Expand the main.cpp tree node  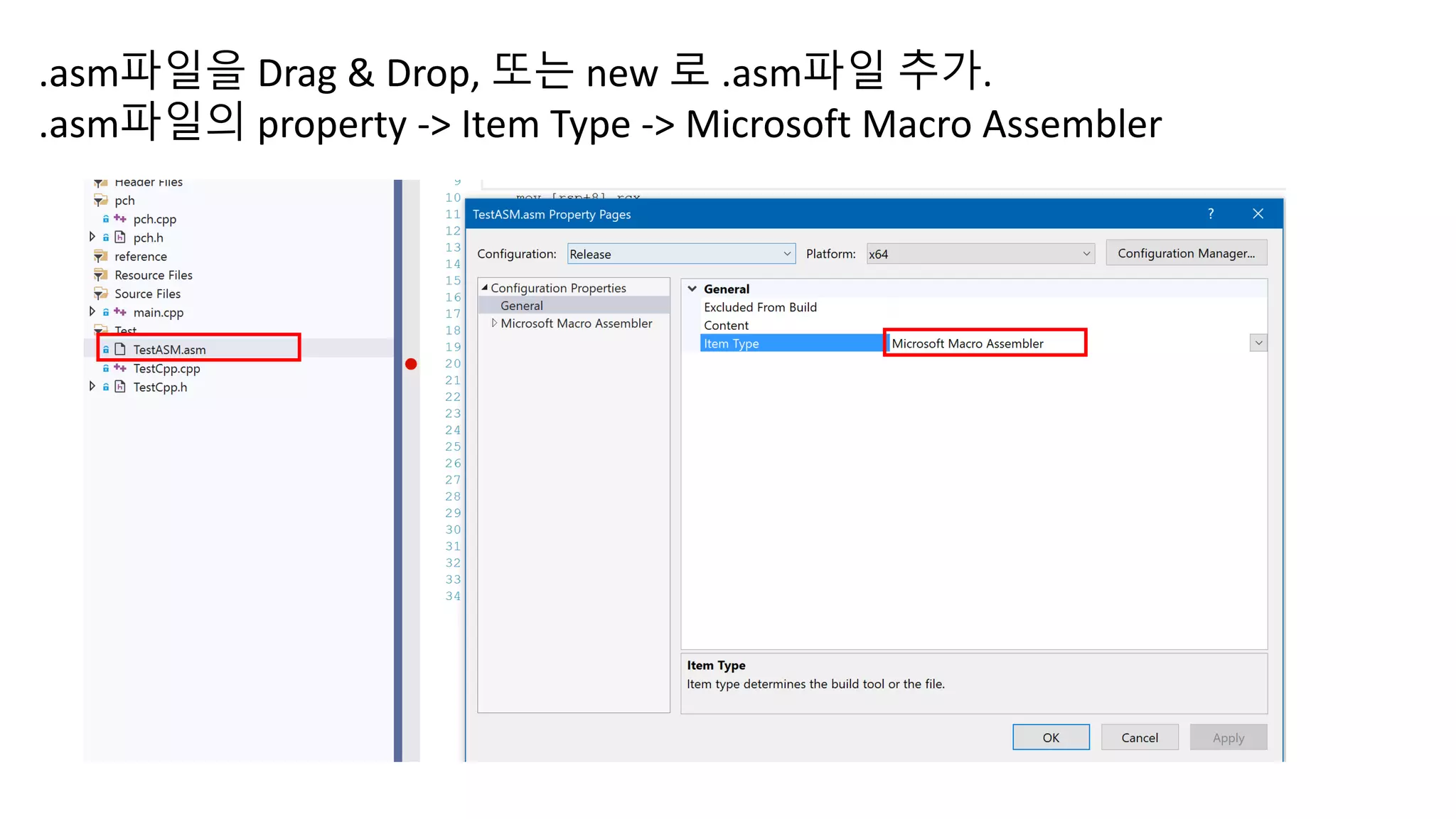(x=92, y=311)
